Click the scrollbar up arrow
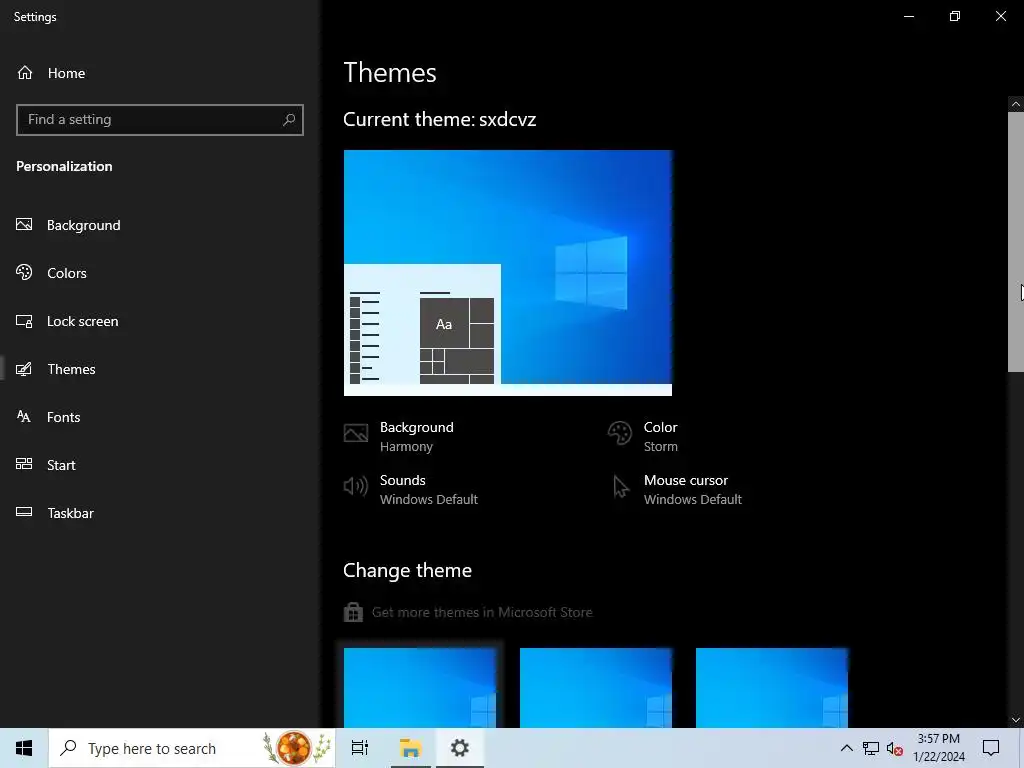This screenshot has height=768, width=1024. pyautogui.click(x=1016, y=104)
